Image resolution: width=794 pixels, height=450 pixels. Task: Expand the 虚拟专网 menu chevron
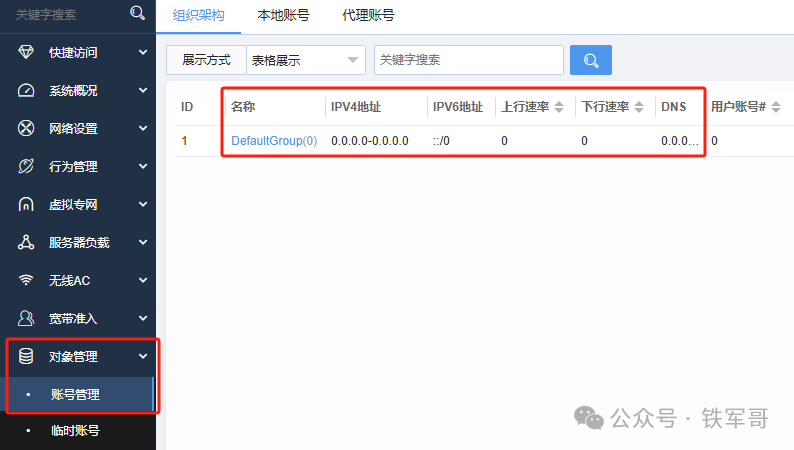(143, 204)
